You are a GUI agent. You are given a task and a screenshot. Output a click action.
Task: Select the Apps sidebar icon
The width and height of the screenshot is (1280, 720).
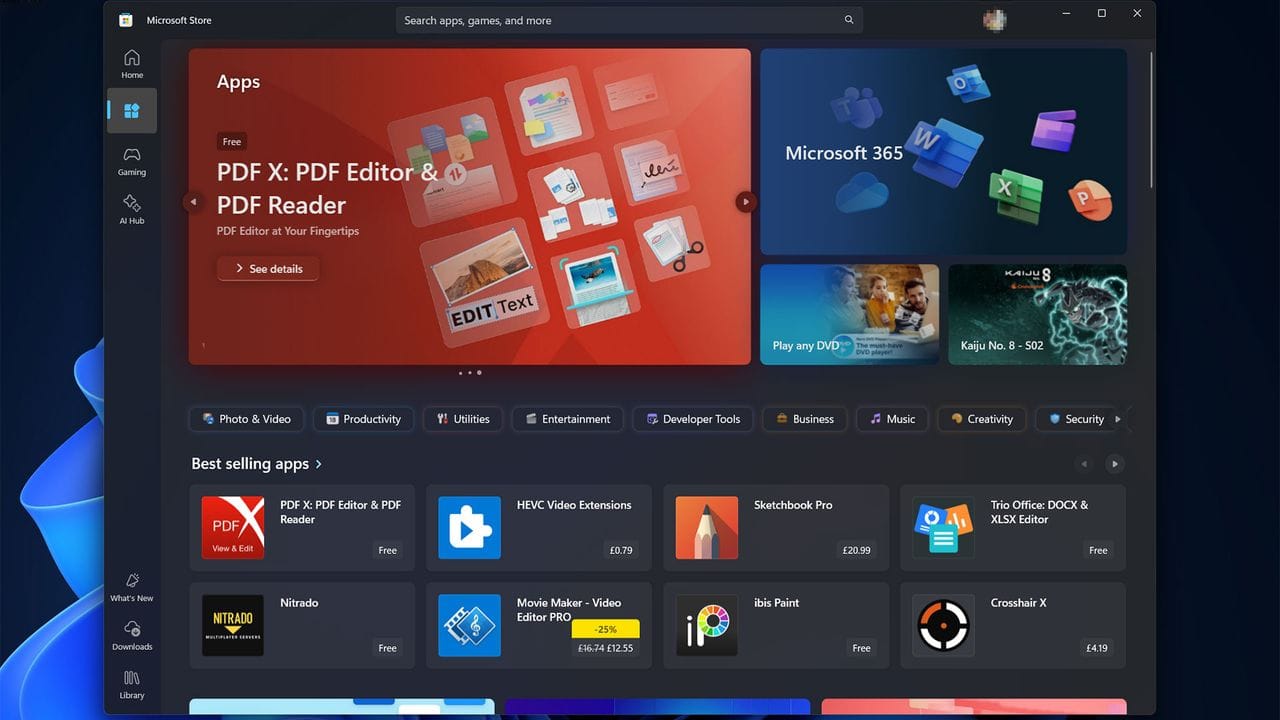[131, 111]
